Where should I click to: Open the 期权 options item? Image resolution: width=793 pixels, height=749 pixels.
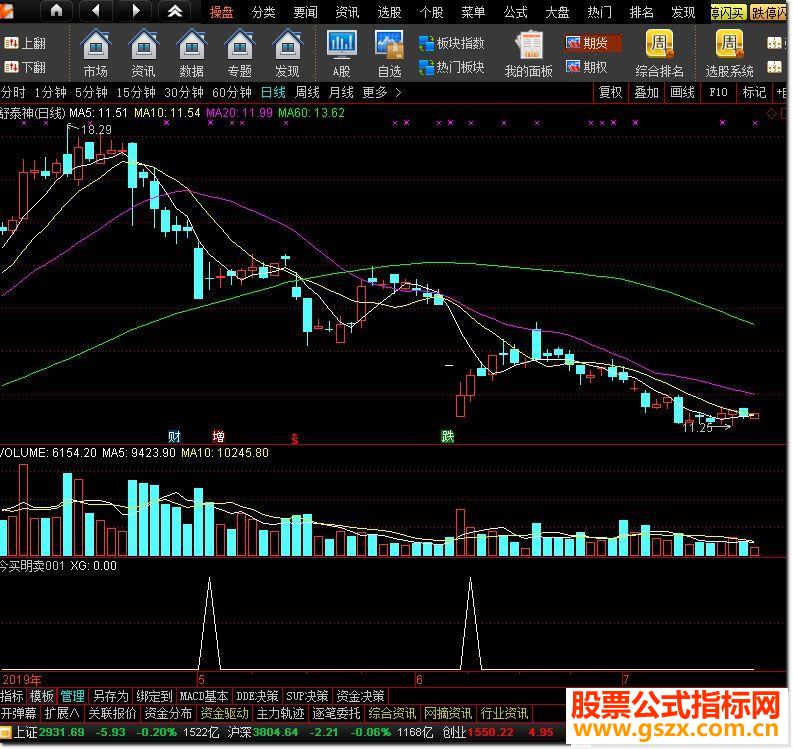click(x=587, y=67)
